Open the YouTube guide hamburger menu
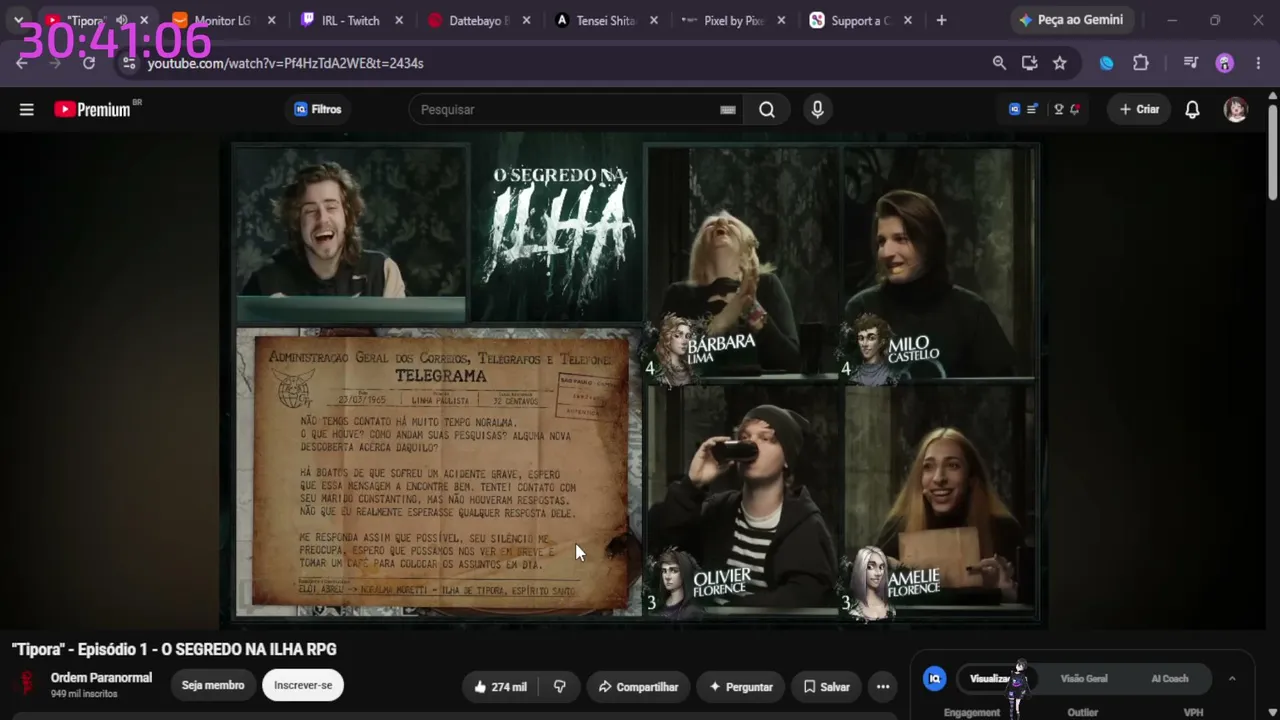Viewport: 1280px width, 720px height. (27, 110)
